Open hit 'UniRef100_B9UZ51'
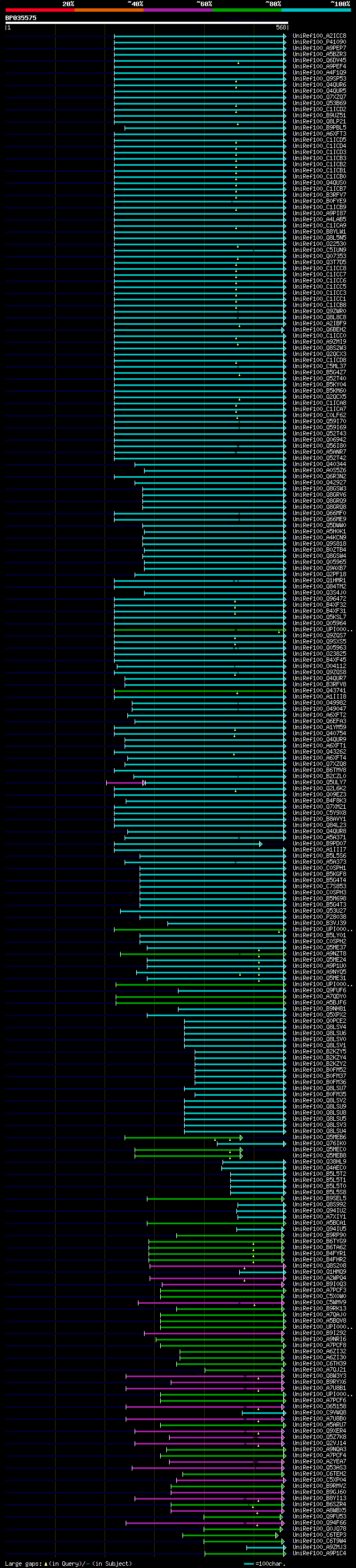This screenshot has height=1568, width=356. tap(319, 116)
